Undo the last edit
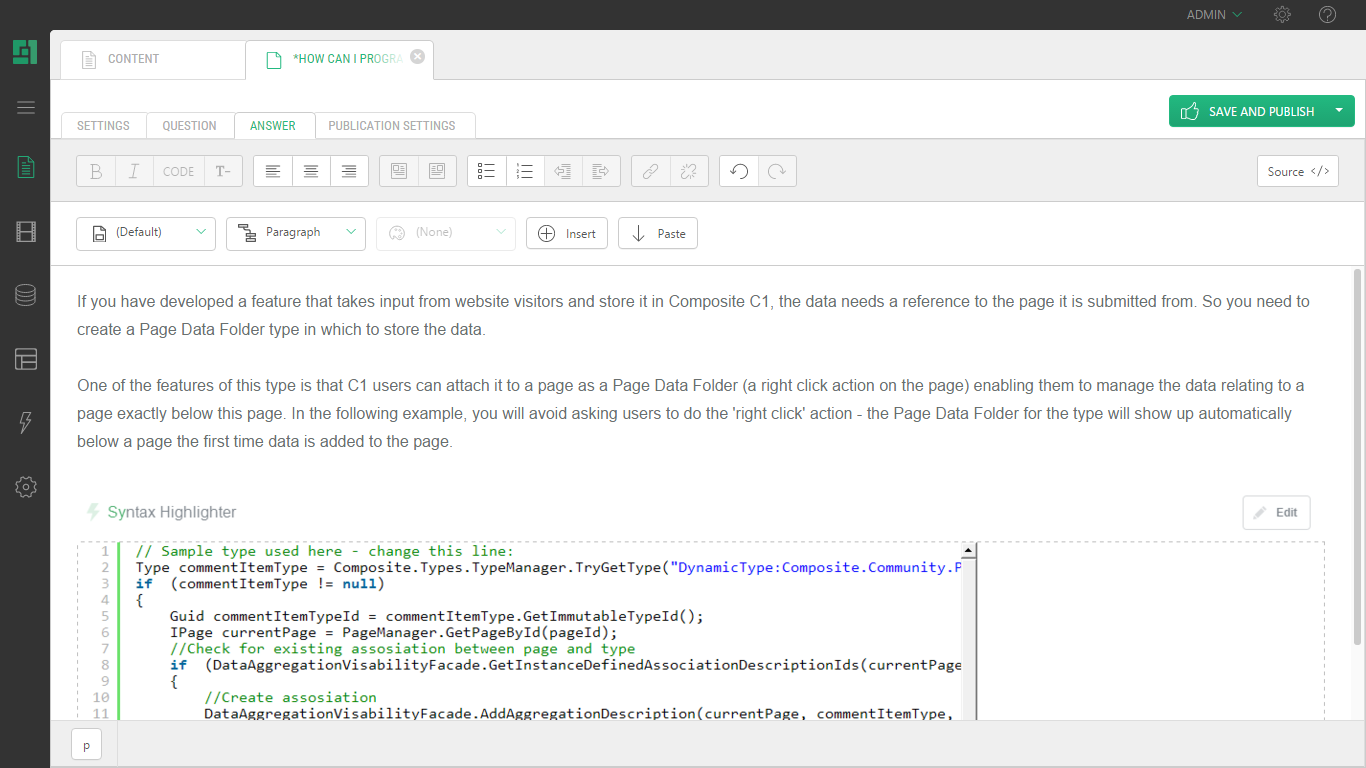 [739, 171]
